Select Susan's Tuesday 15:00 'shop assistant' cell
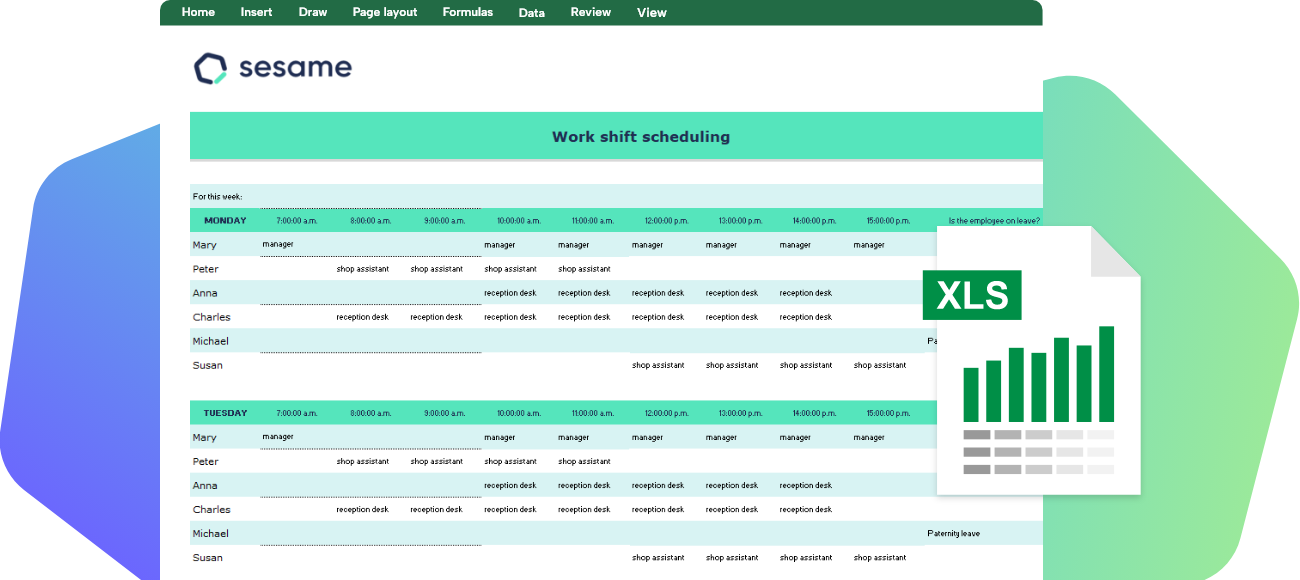This screenshot has height=580, width=1300. pos(880,558)
